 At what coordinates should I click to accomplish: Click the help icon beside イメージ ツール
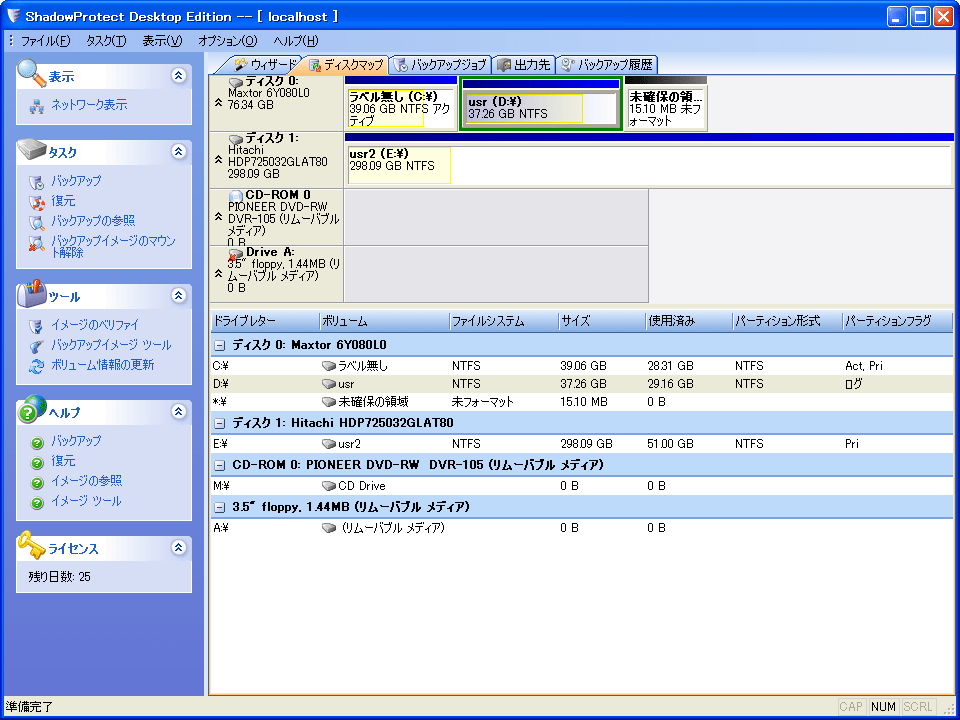[37, 503]
